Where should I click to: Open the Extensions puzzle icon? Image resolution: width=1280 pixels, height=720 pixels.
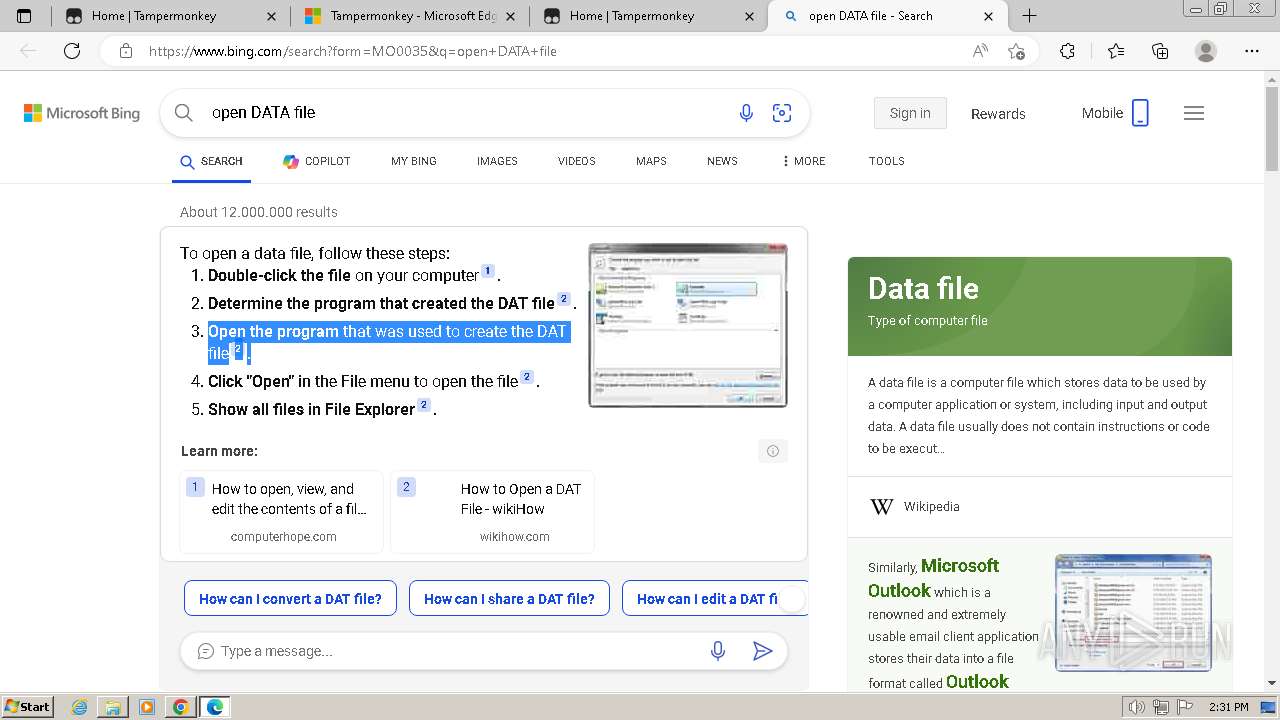(1067, 51)
